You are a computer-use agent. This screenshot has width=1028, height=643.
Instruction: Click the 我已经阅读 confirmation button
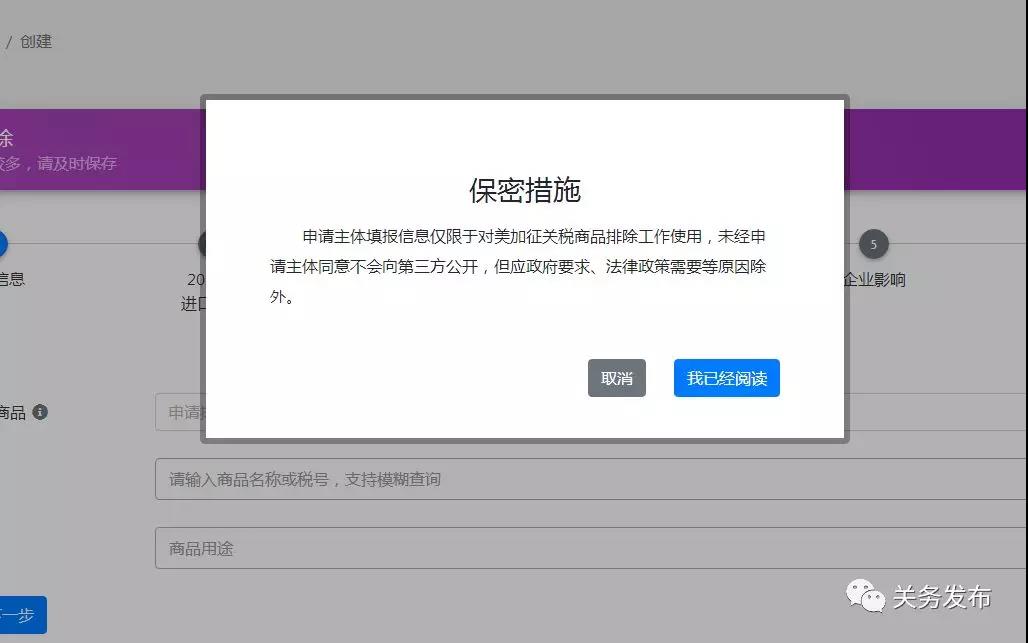coord(726,378)
